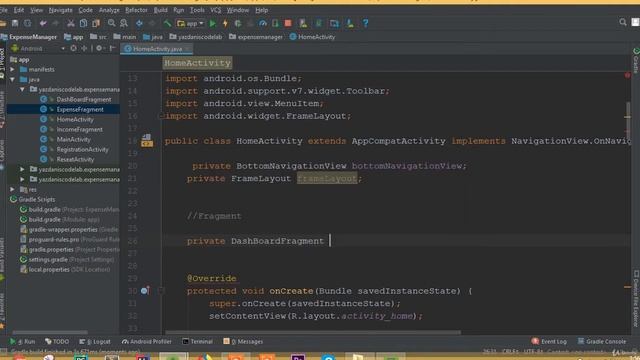Click the Search Everywhere magnifier icon

622,22
